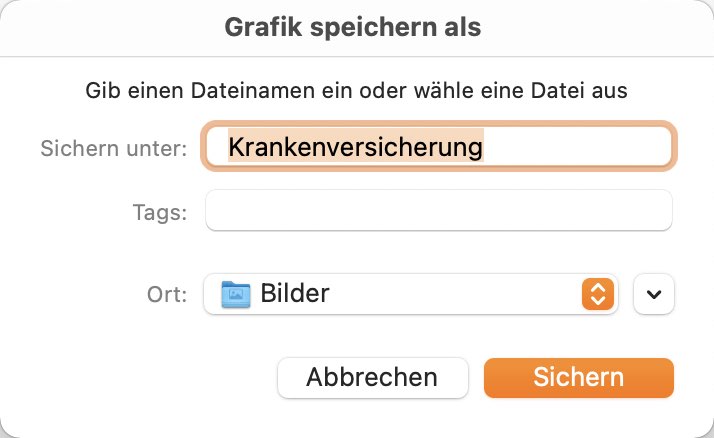Click empty space after Krankenversicherung in field
The image size is (714, 438).
[574, 146]
